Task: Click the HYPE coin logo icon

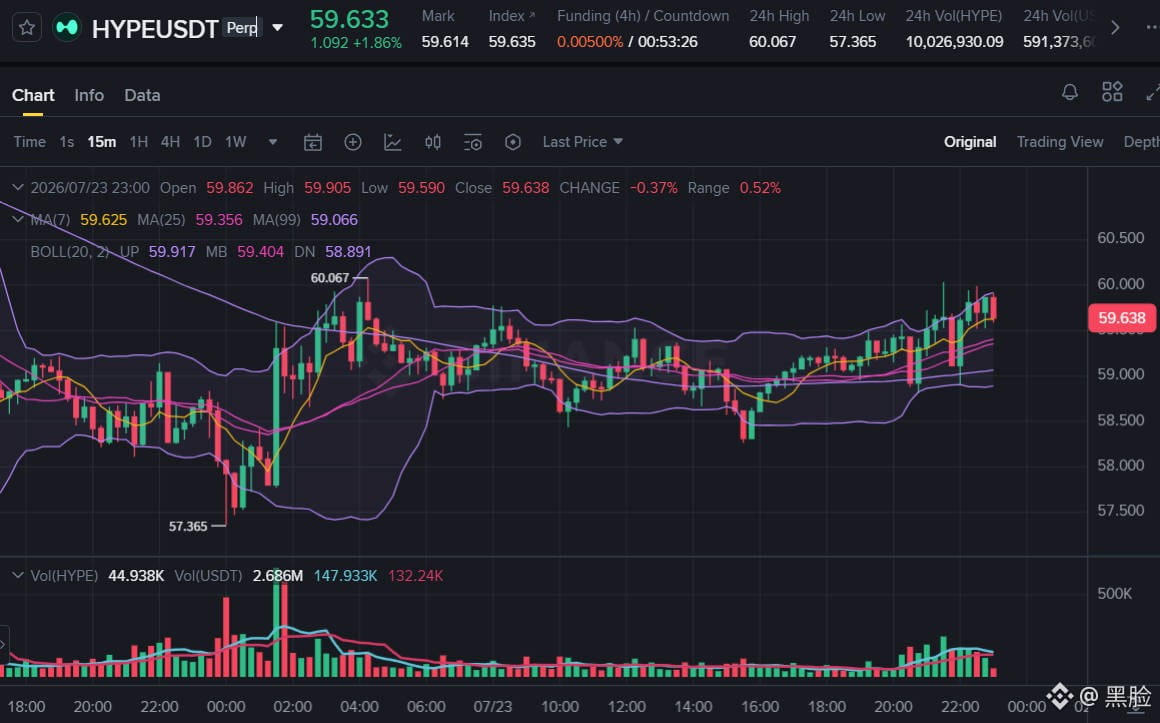Action: [67, 28]
